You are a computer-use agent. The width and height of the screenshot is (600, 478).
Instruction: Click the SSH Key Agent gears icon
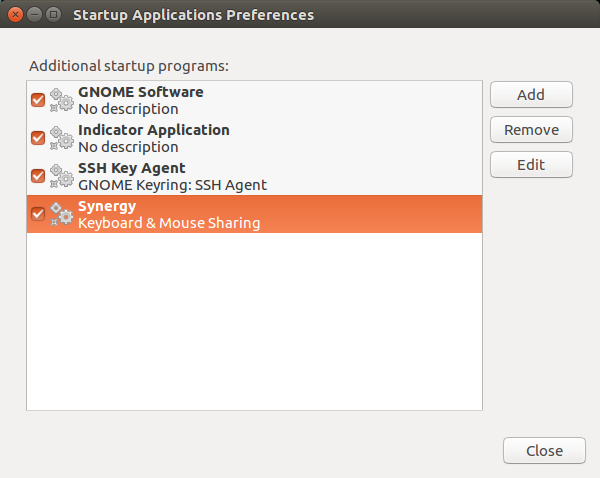pyautogui.click(x=62, y=176)
